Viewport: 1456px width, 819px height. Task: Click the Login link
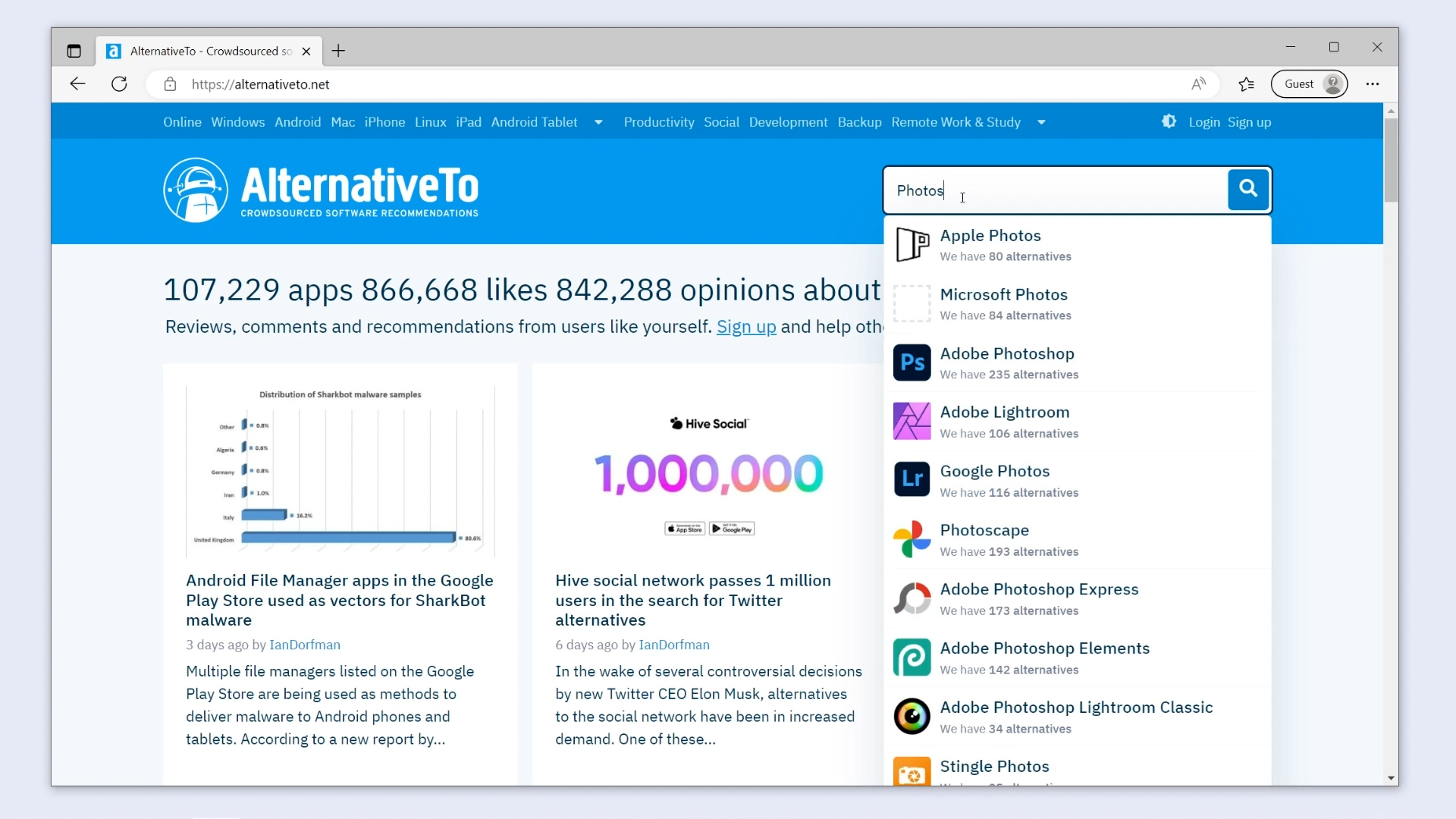1203,122
